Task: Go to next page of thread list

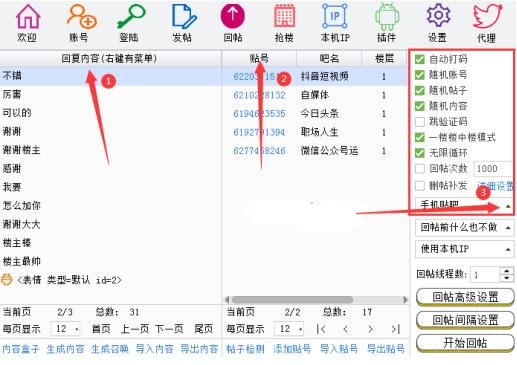Action: [x=370, y=329]
